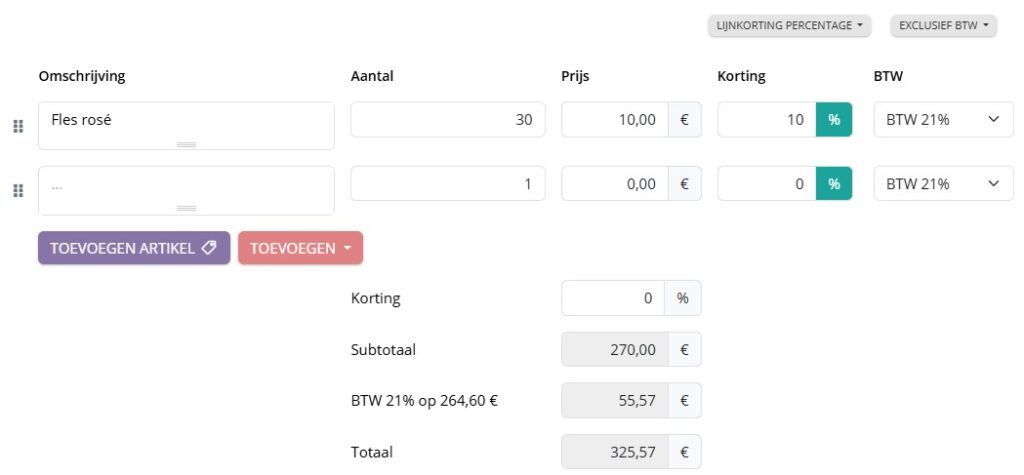
Task: Click the overall Korting input showing 0
Action: [612, 298]
